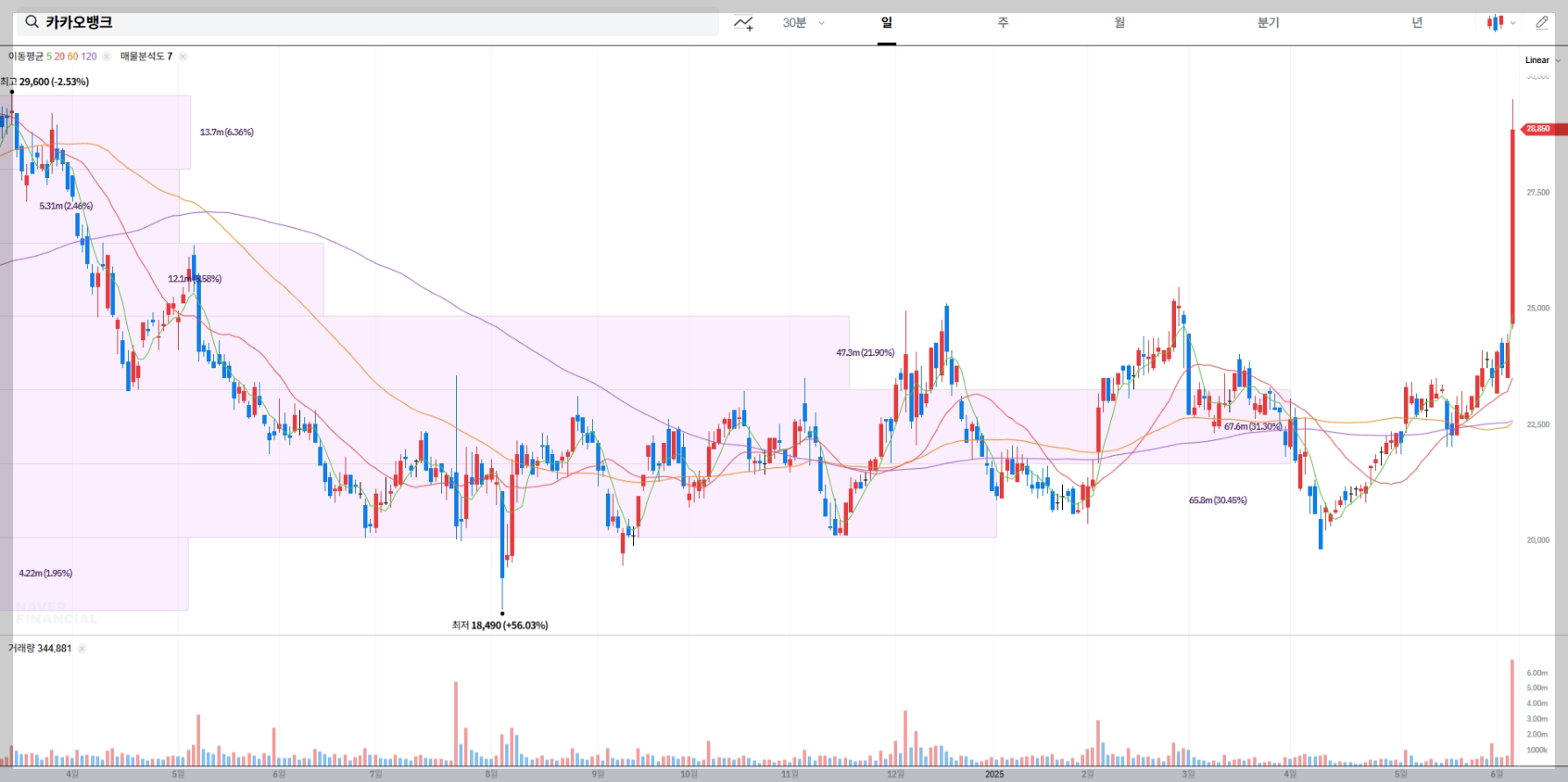Click the search magnifier icon
This screenshot has height=782, width=1568.
tap(32, 22)
